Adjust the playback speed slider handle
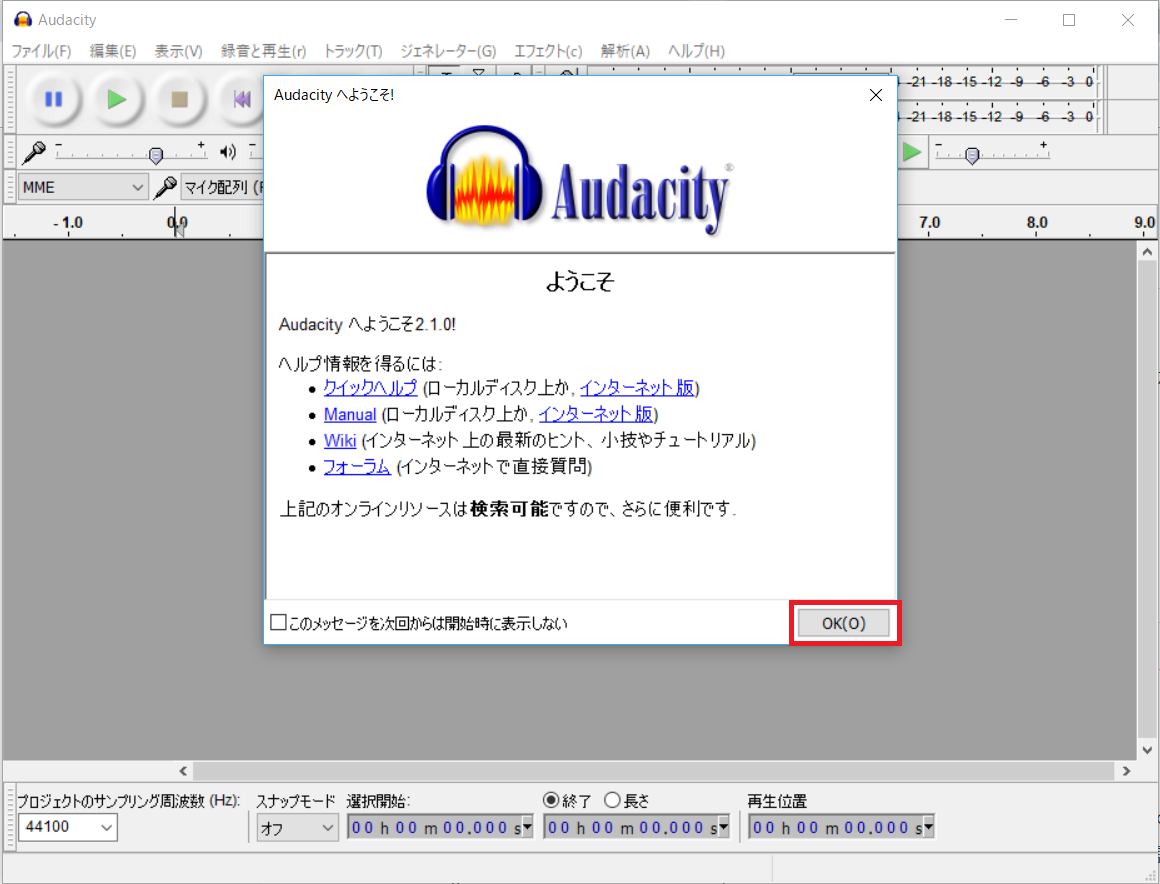The image size is (1160, 884). (972, 155)
